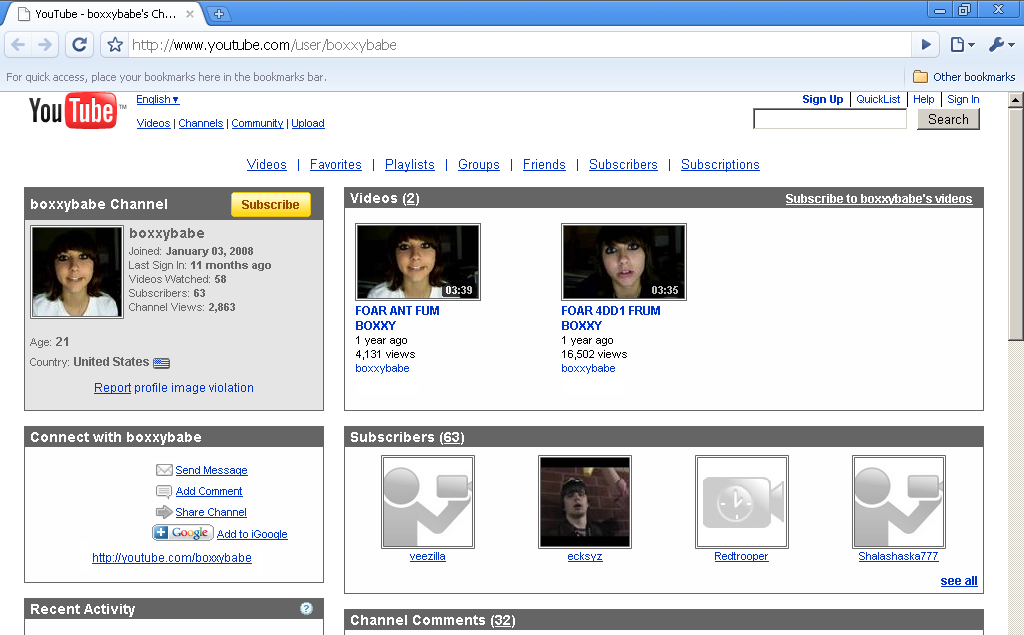This screenshot has width=1024, height=635.
Task: Open the wrench settings menu
Action: coord(1001,44)
